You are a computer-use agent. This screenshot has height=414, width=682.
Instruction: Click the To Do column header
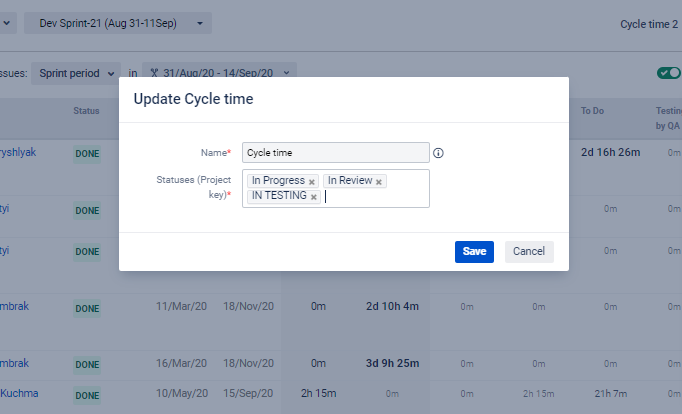tap(592, 111)
